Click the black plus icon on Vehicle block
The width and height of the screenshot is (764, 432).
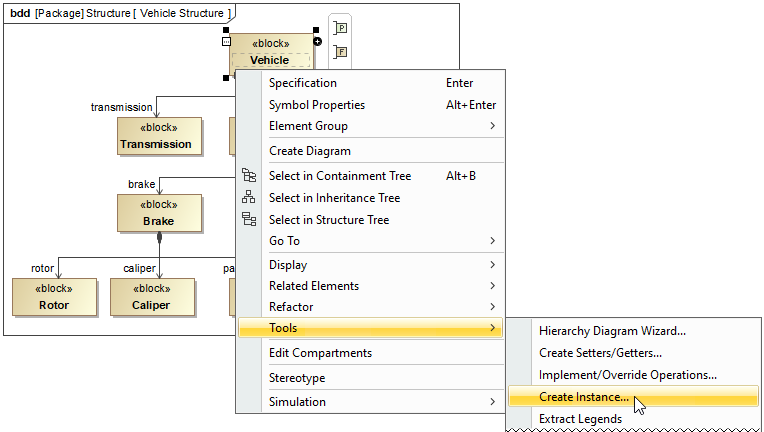(x=318, y=42)
